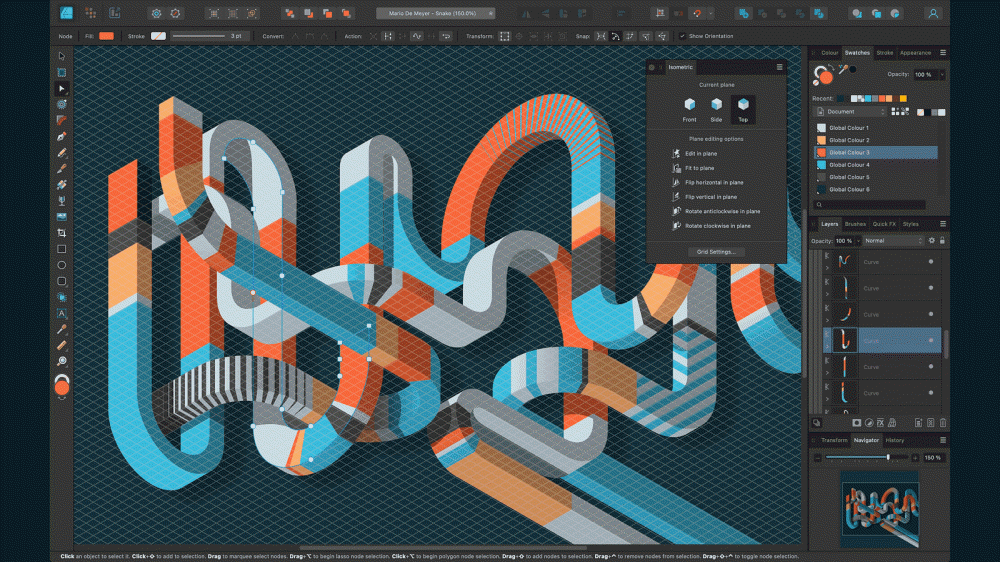Click the colour picker eyedropper in Swatches
Viewport: 1000px width, 562px height.
[x=843, y=69]
